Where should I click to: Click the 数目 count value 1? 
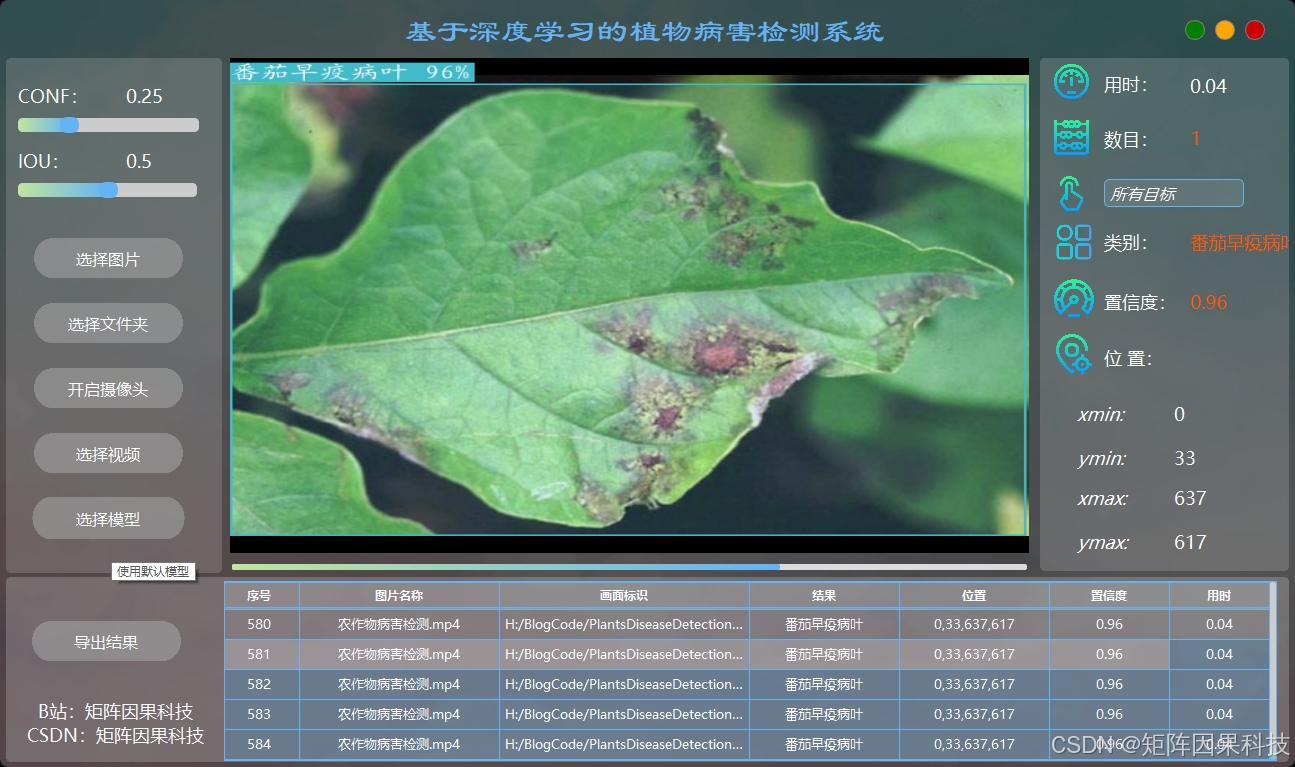(x=1196, y=139)
